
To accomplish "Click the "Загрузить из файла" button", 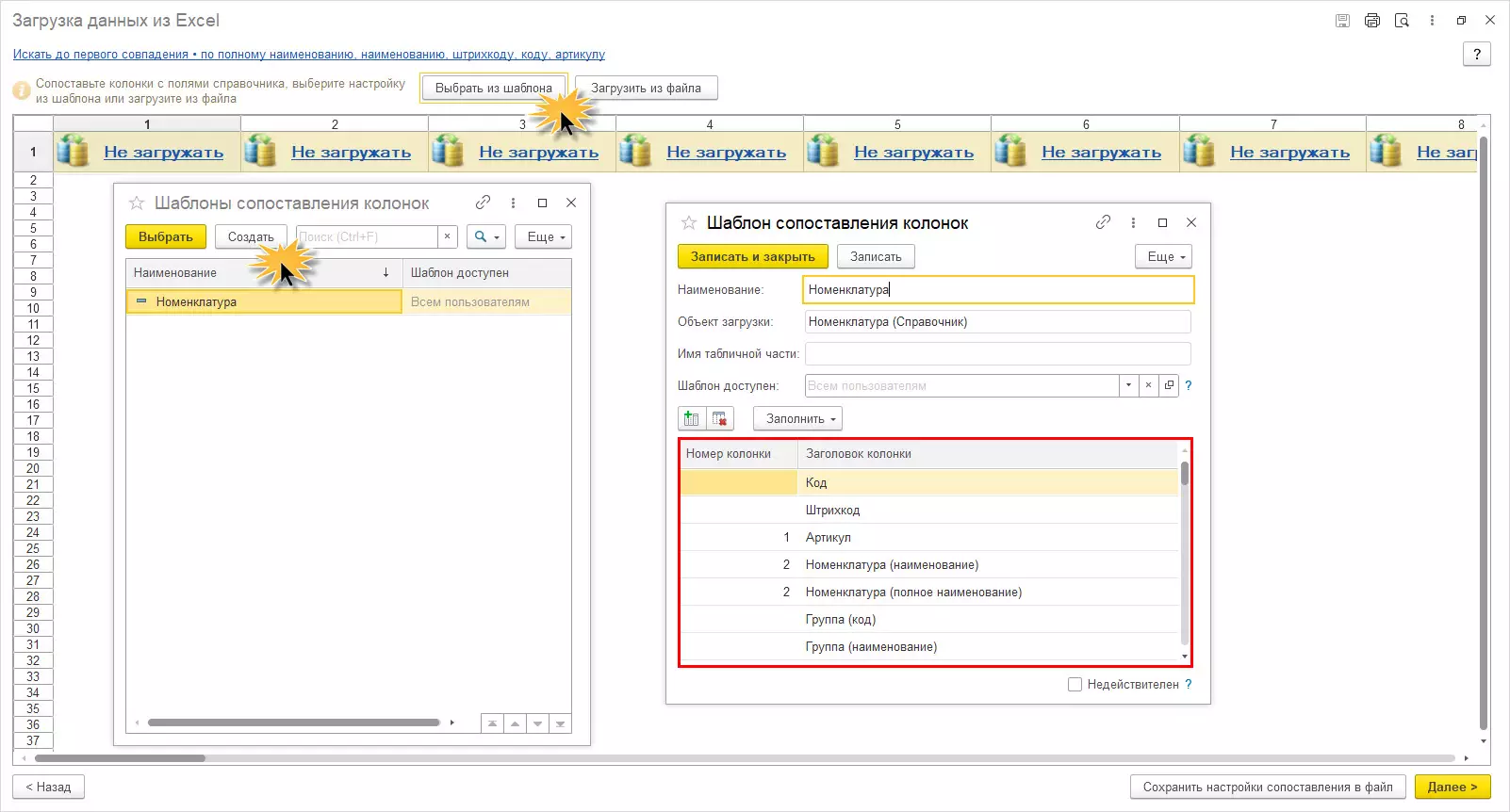I will [646, 88].
